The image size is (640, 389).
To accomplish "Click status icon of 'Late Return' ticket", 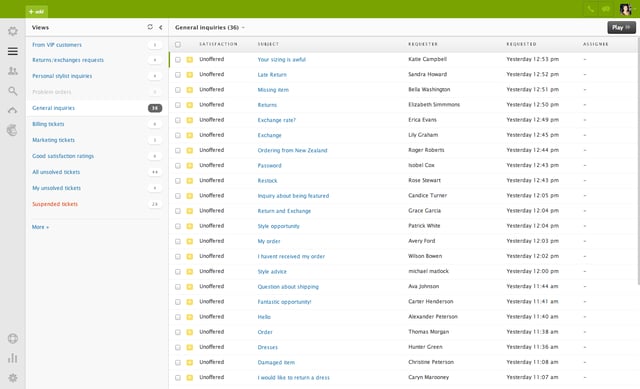I will point(190,75).
